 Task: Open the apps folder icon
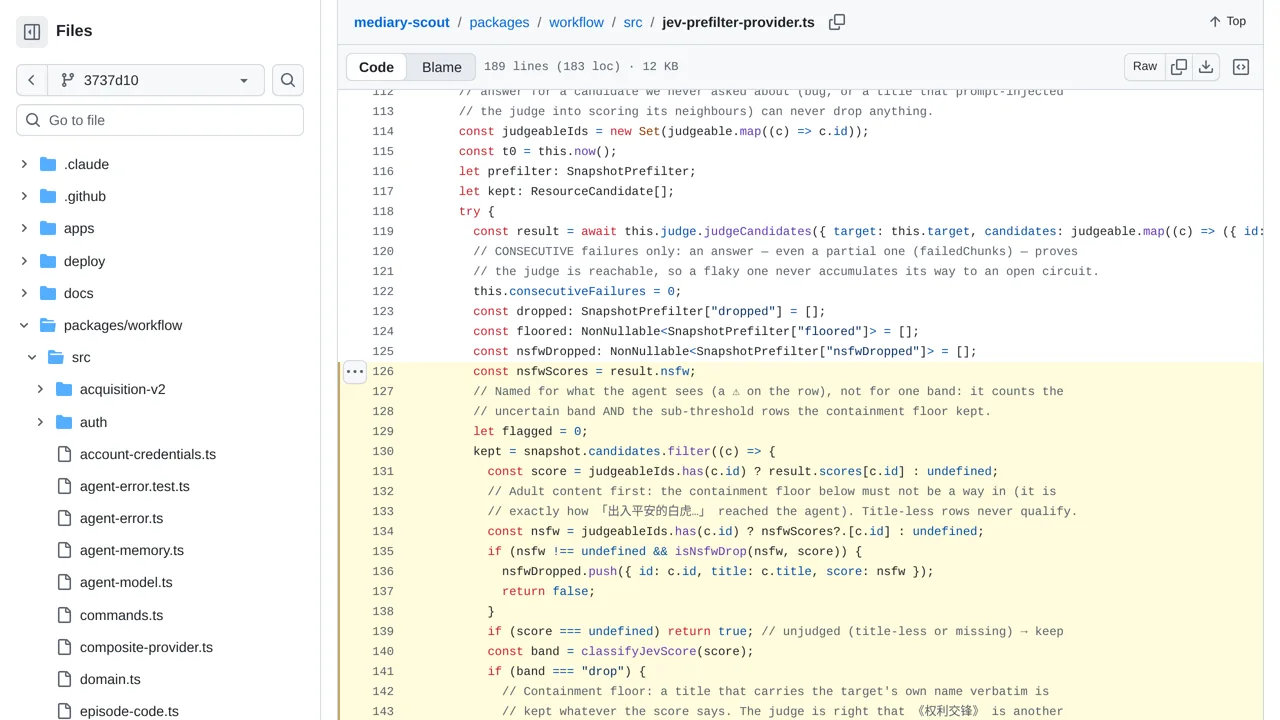48,228
